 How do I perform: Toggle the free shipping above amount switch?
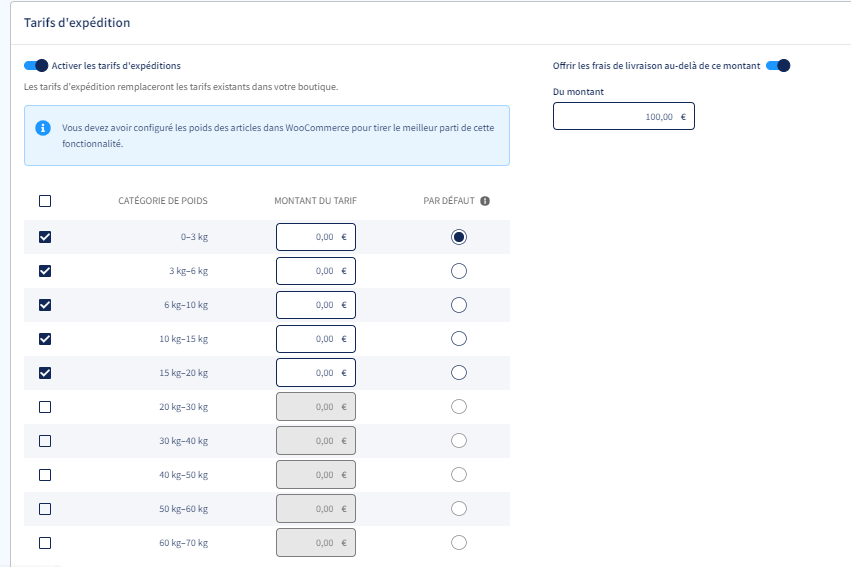778,66
